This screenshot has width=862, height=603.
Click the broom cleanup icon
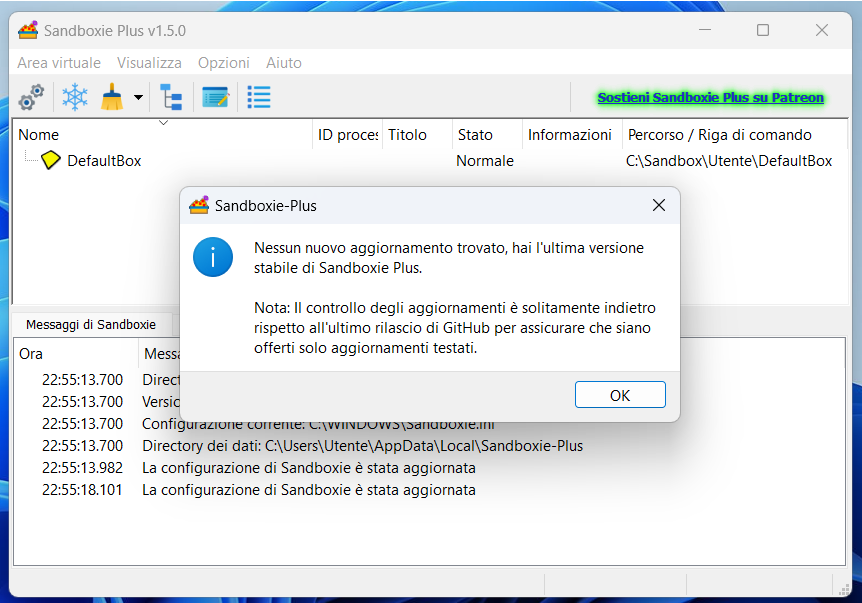point(112,97)
